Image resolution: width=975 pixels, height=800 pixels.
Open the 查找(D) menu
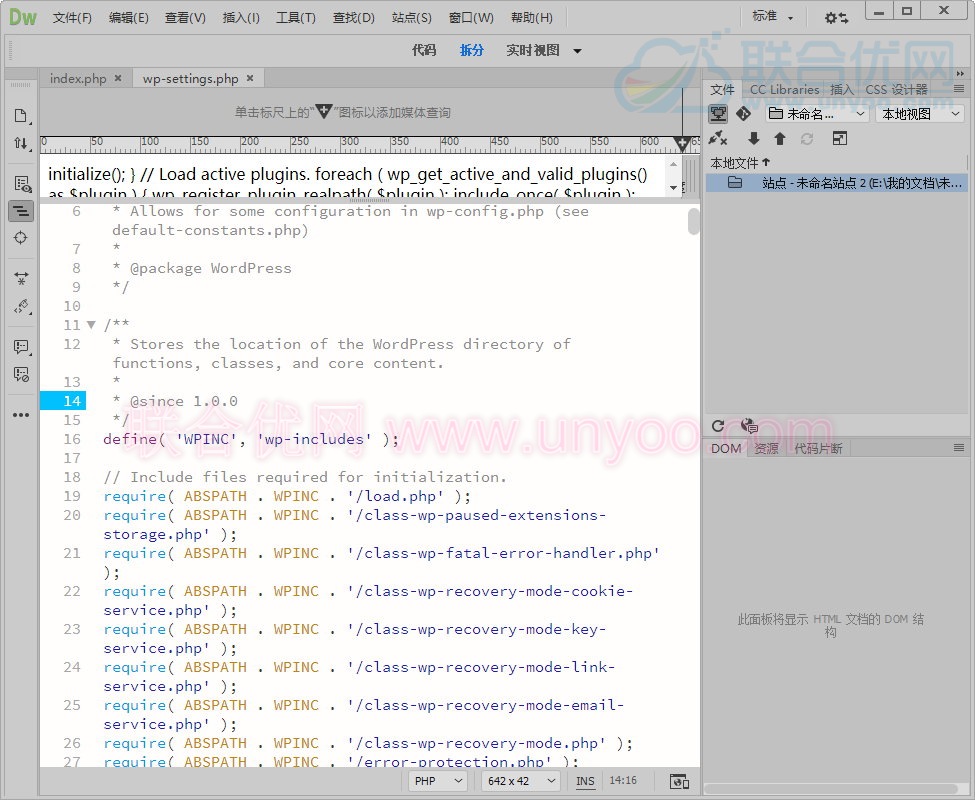coord(354,17)
